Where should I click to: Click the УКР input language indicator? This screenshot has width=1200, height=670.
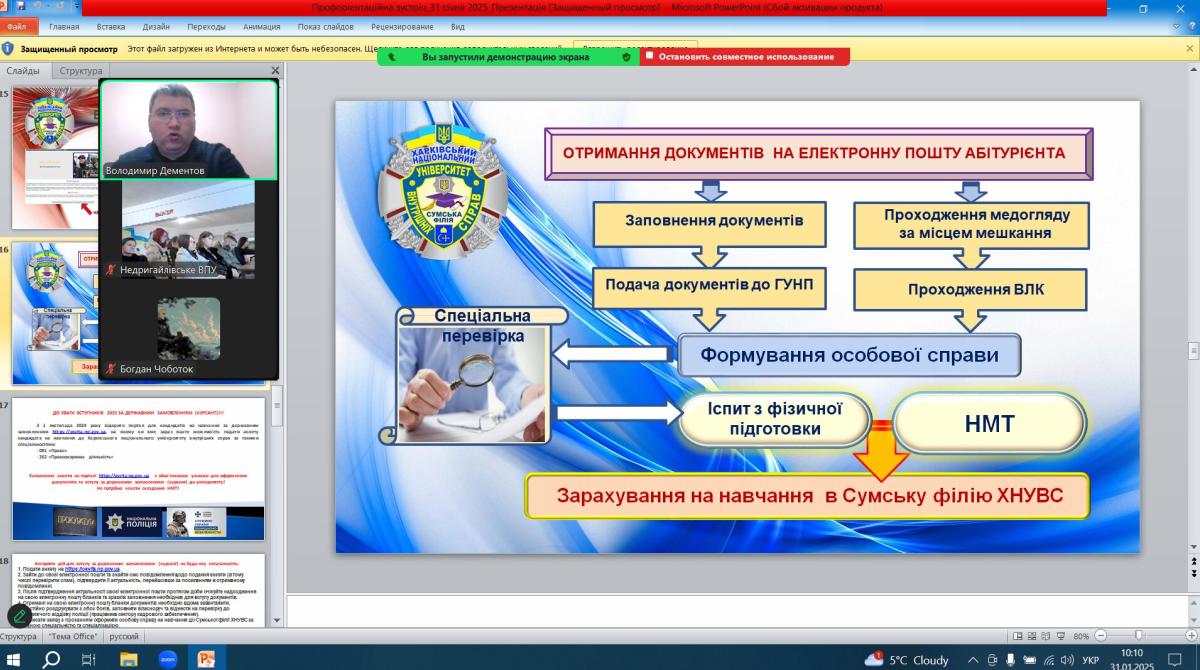[1091, 659]
